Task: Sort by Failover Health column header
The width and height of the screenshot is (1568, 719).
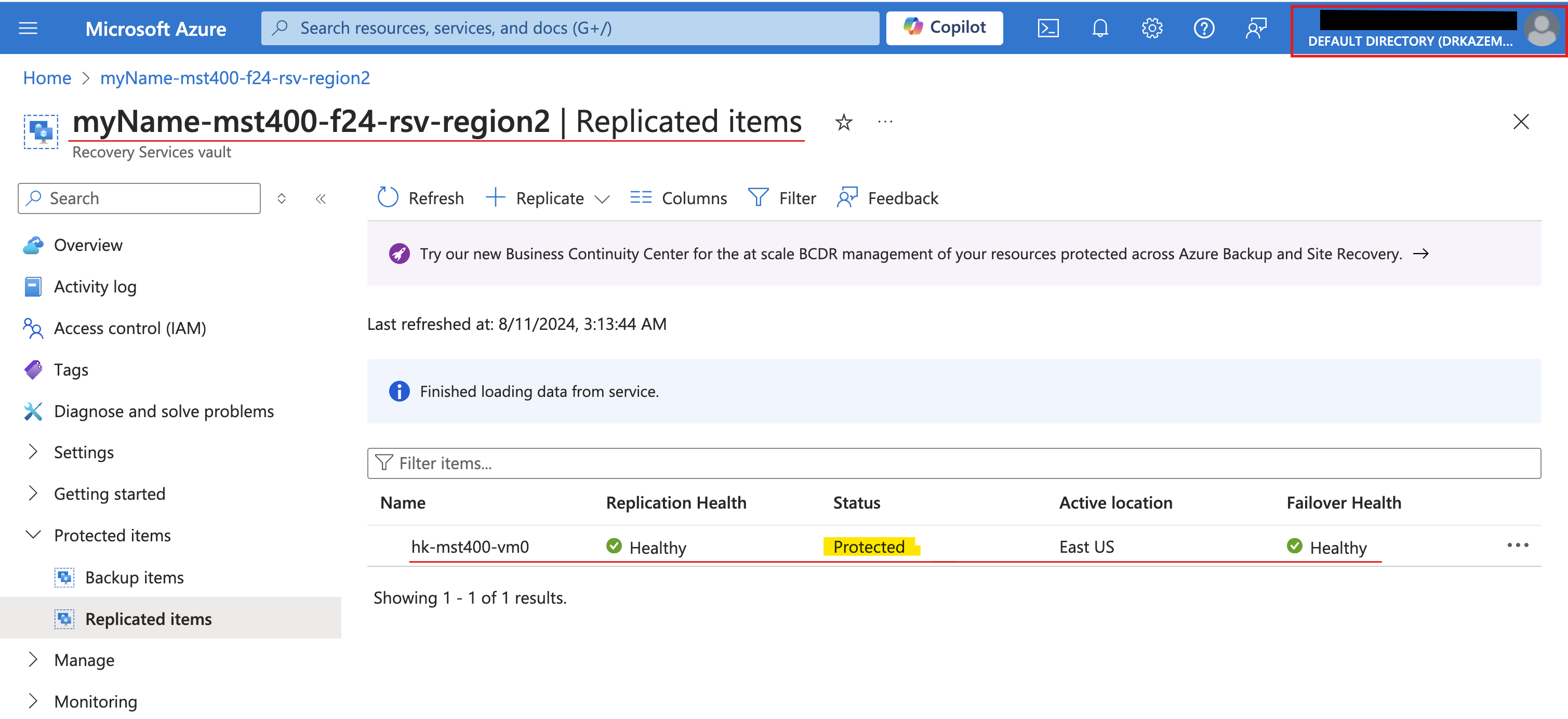Action: click(1344, 502)
